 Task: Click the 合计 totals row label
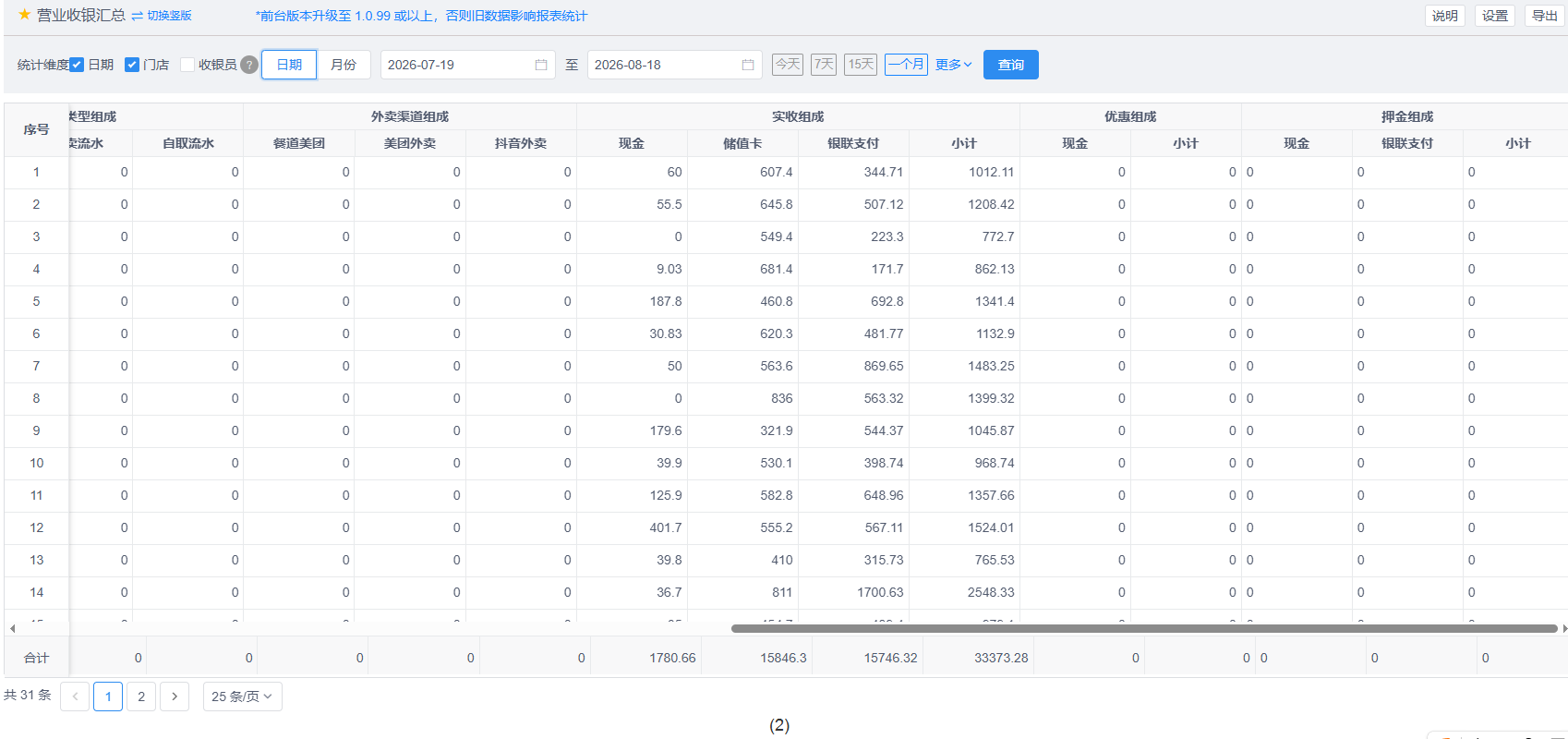click(x=36, y=659)
